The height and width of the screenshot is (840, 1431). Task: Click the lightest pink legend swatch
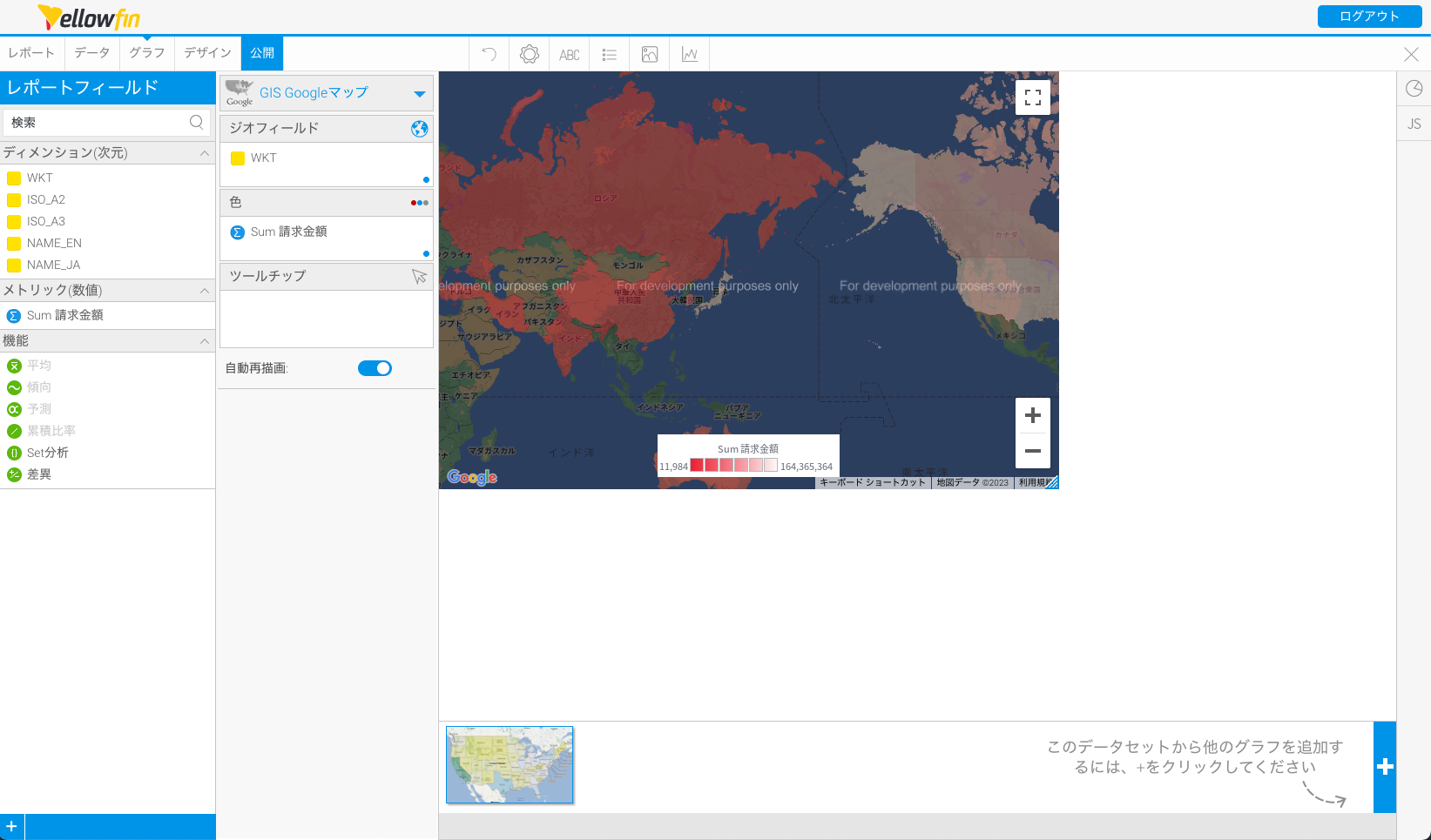coord(770,465)
